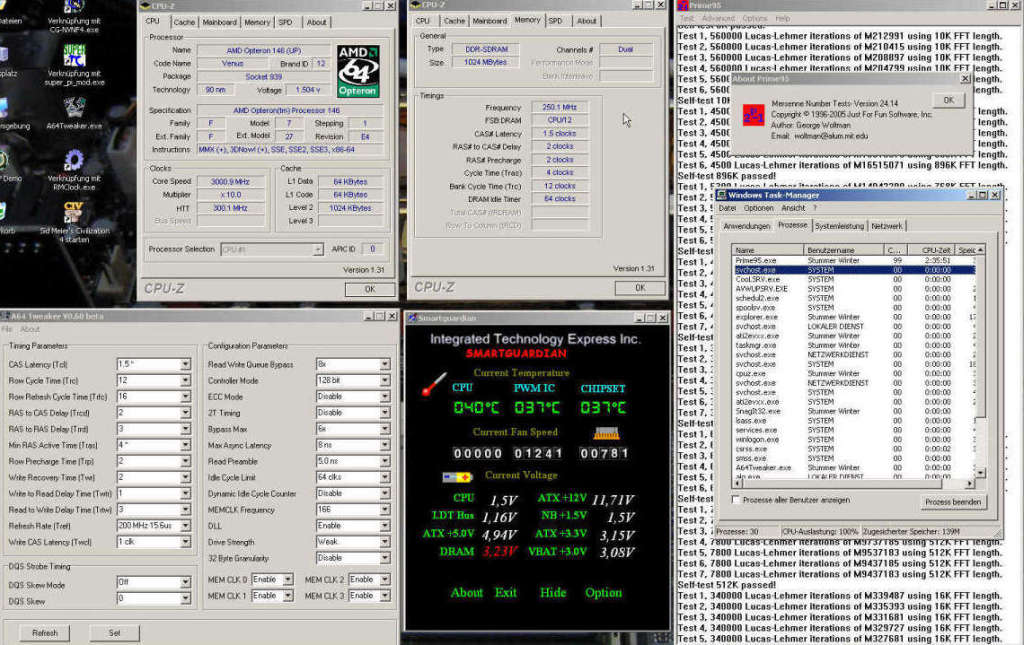
Task: Select the CoolSRV.exe process row
Action: click(x=854, y=279)
